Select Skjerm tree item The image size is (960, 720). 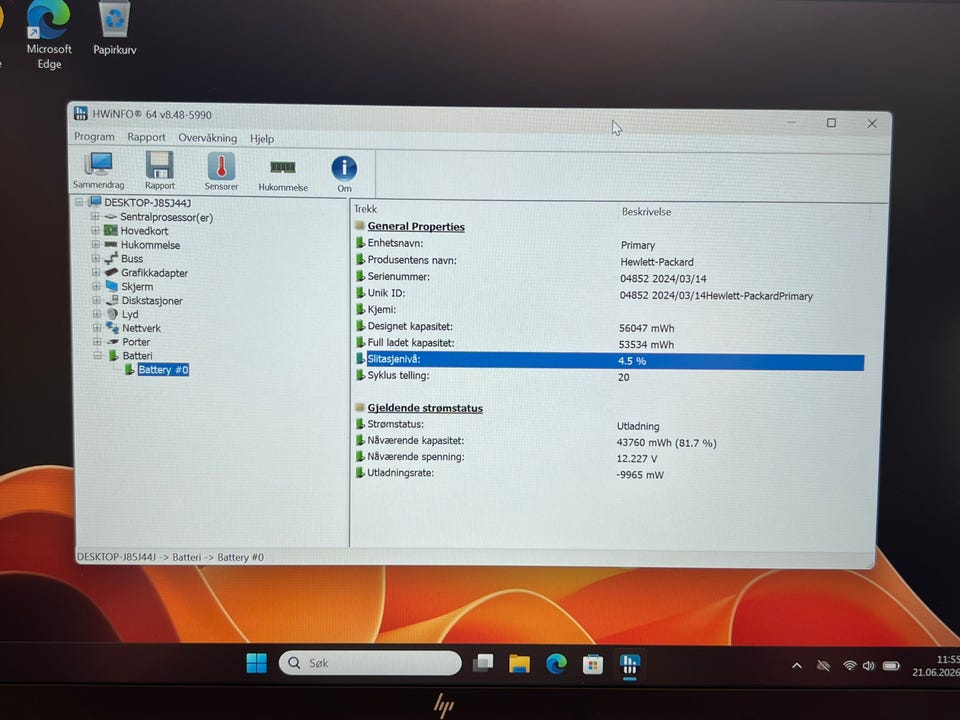(137, 287)
